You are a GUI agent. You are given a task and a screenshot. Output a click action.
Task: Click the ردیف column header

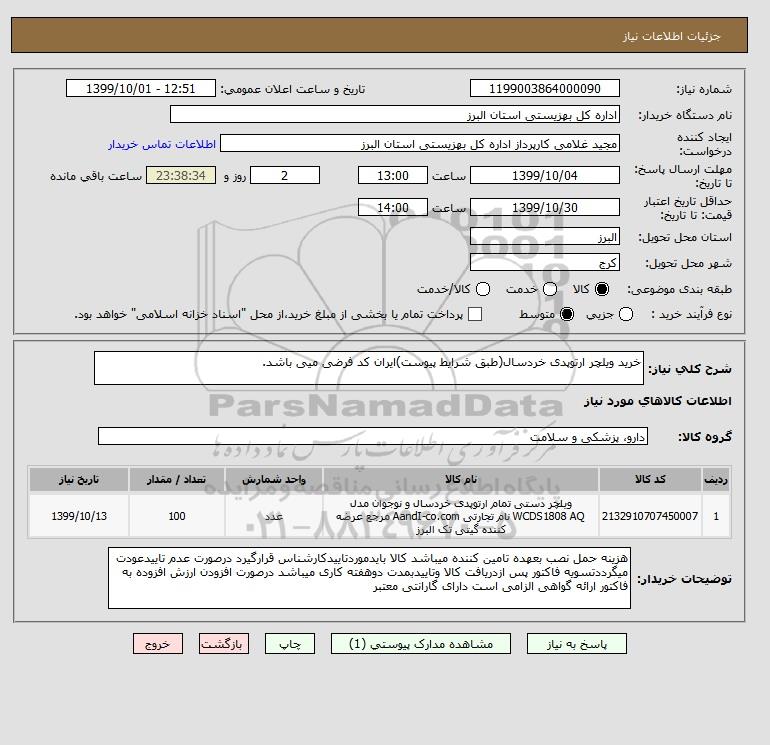point(716,479)
